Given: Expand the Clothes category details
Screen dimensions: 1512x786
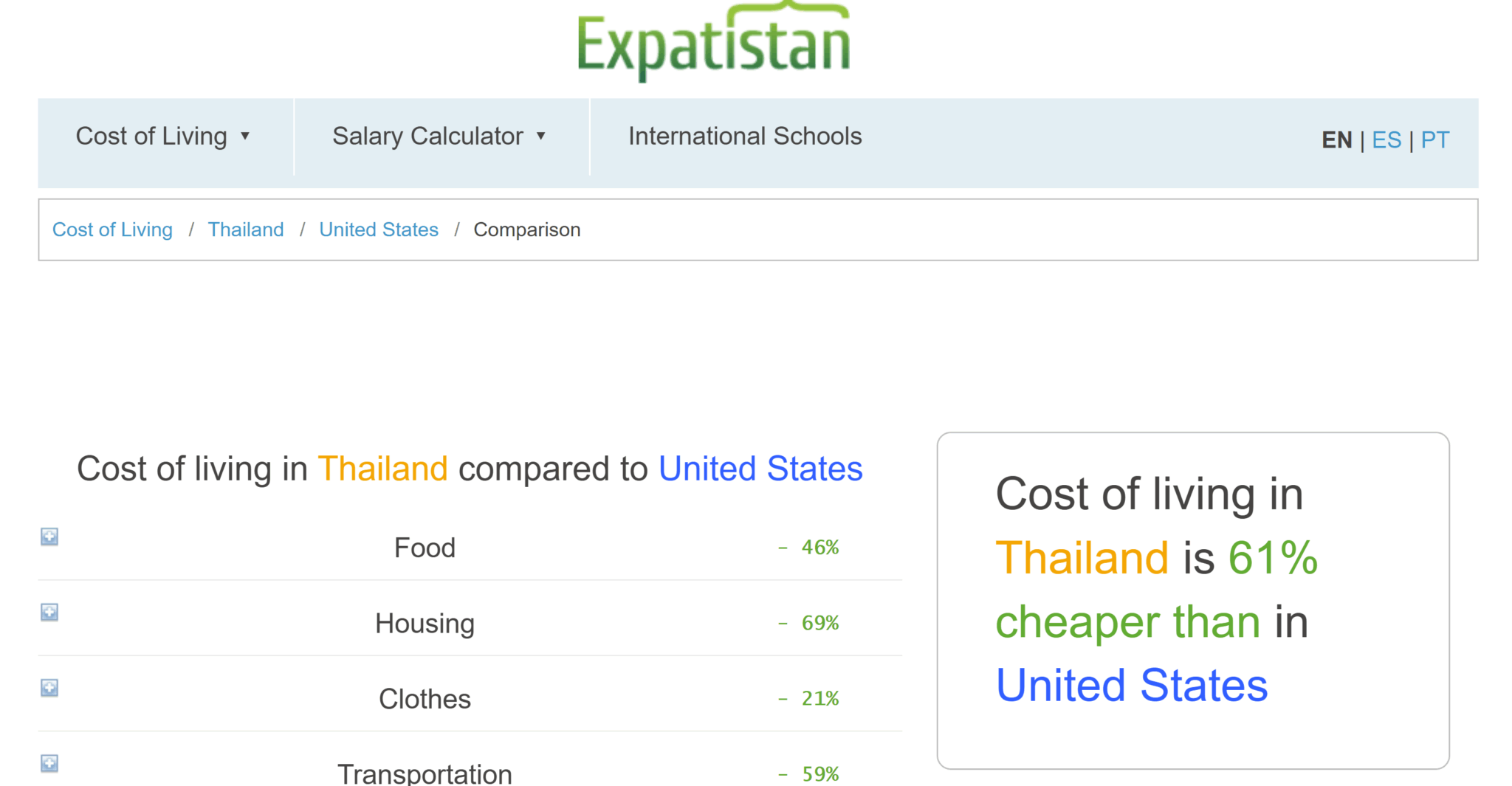Looking at the screenshot, I should tap(49, 688).
